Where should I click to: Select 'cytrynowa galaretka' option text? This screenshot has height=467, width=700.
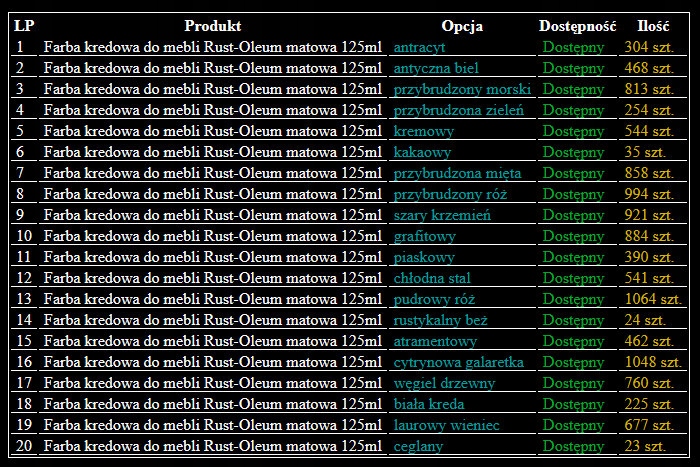(x=458, y=362)
